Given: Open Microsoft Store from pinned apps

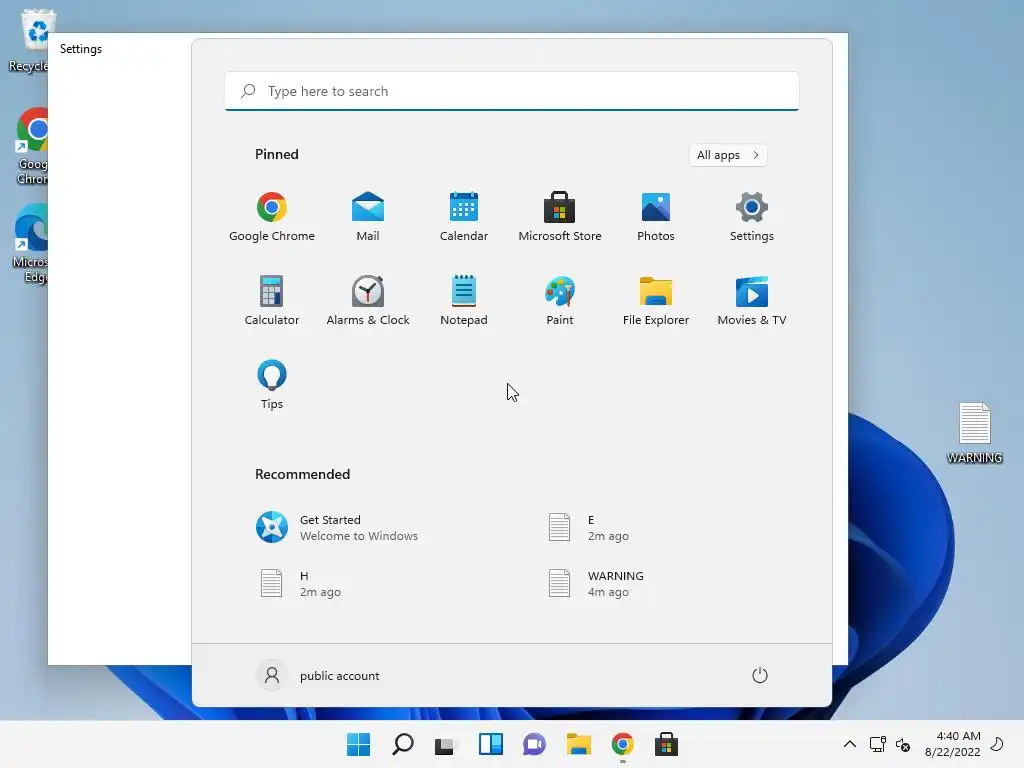Looking at the screenshot, I should click(x=560, y=217).
